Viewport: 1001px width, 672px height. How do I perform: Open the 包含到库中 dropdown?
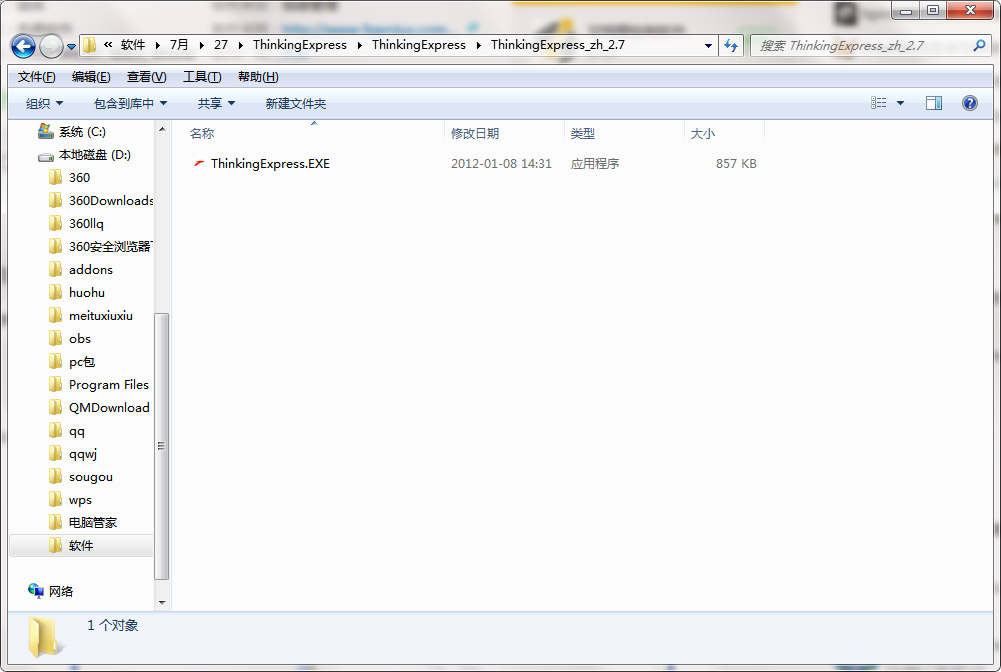[130, 103]
